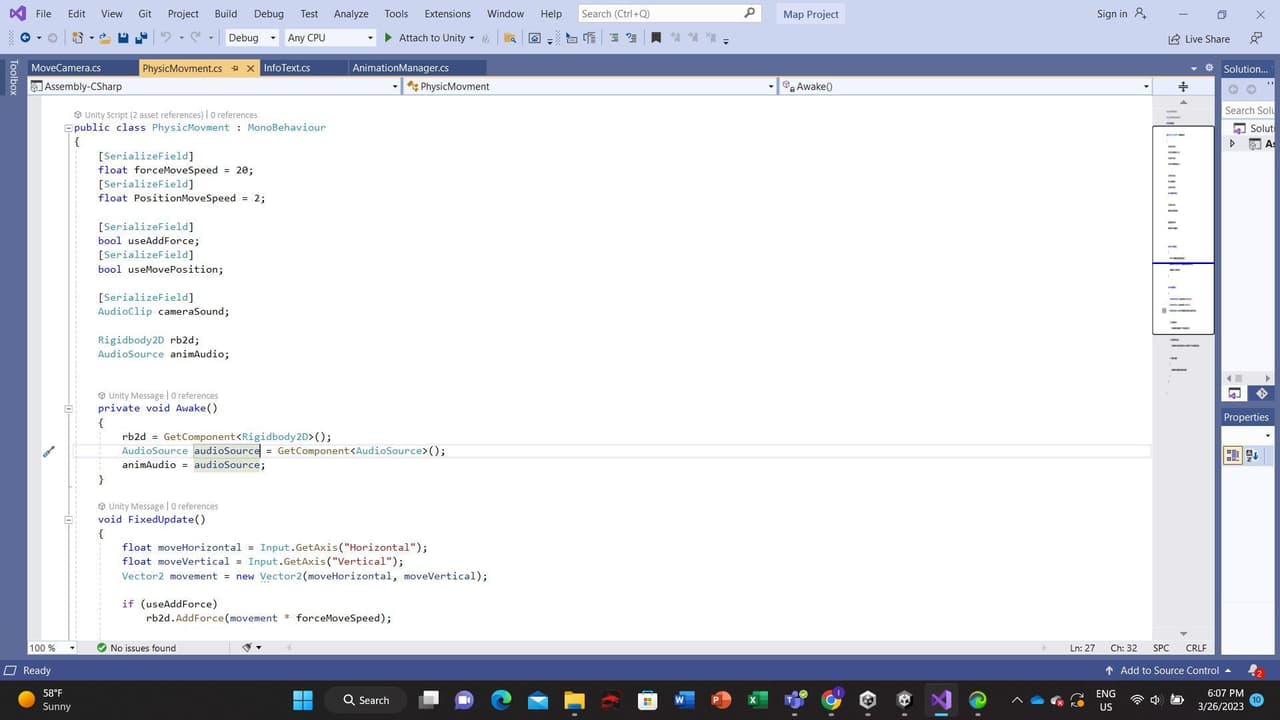This screenshot has height=720, width=1280.
Task: Click the New Project toolbar icon
Action: click(x=77, y=38)
